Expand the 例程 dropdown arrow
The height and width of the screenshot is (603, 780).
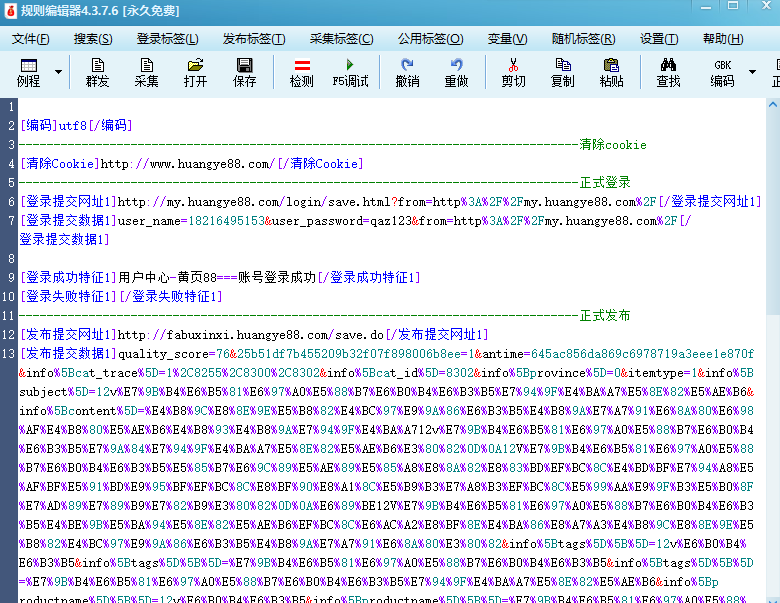pyautogui.click(x=58, y=72)
